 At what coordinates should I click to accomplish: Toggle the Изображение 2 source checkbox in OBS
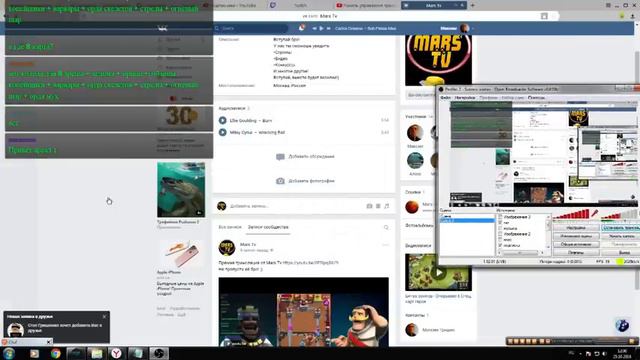coord(500,234)
